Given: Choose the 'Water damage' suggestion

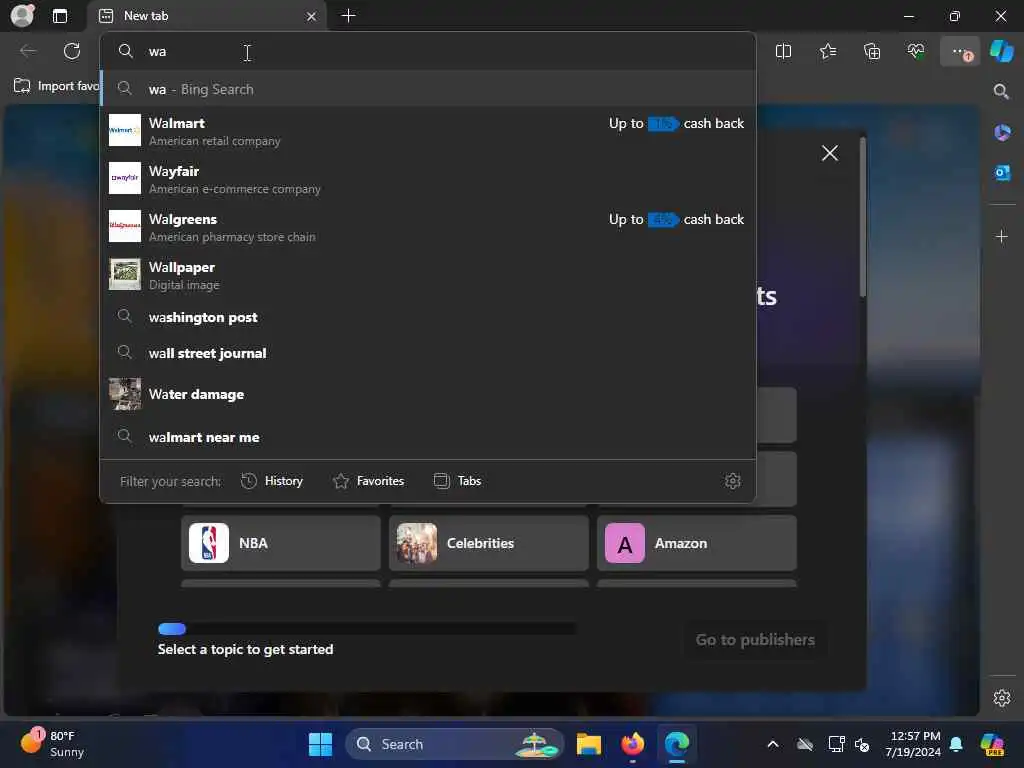Looking at the screenshot, I should pyautogui.click(x=428, y=394).
